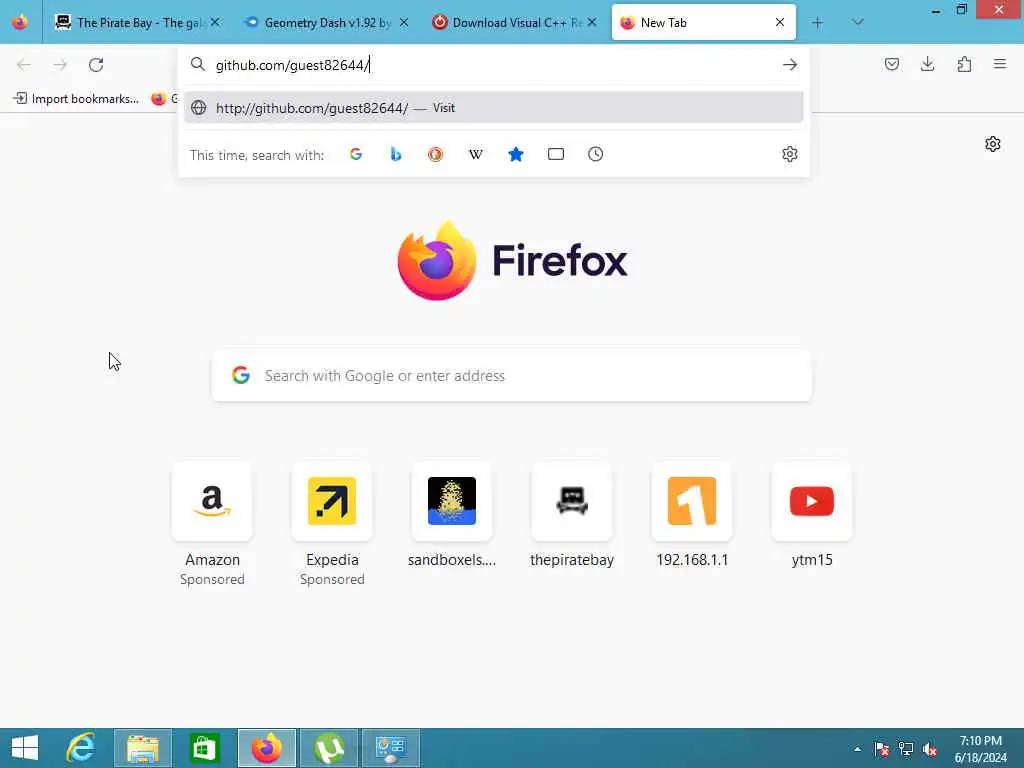Personalize New Tab with gear icon

click(x=993, y=144)
